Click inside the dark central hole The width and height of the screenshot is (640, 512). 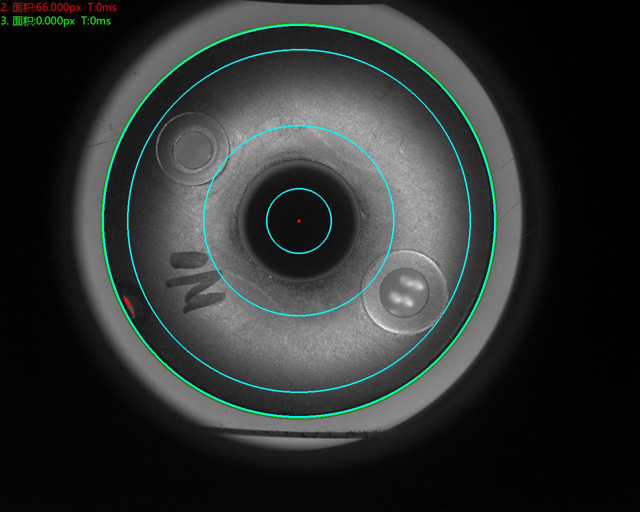[x=299, y=240]
